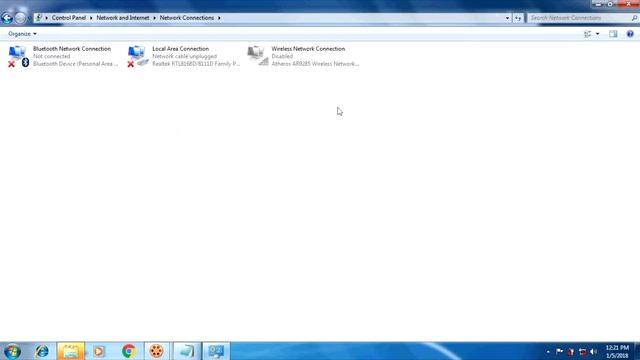Open the recent pages dropdown near Forward
The width and height of the screenshot is (640, 360).
pyautogui.click(x=29, y=18)
